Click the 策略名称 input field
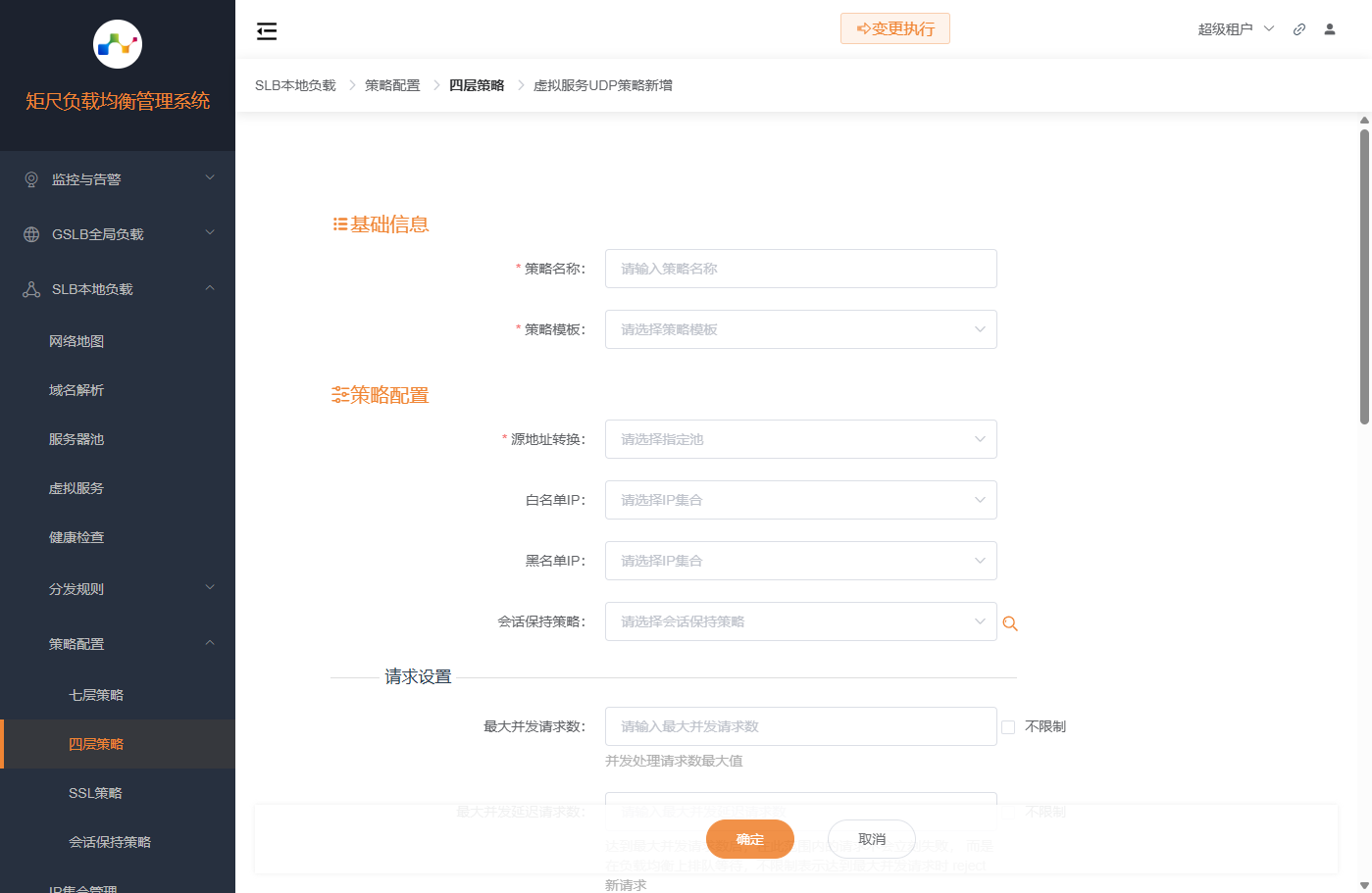 tap(800, 269)
